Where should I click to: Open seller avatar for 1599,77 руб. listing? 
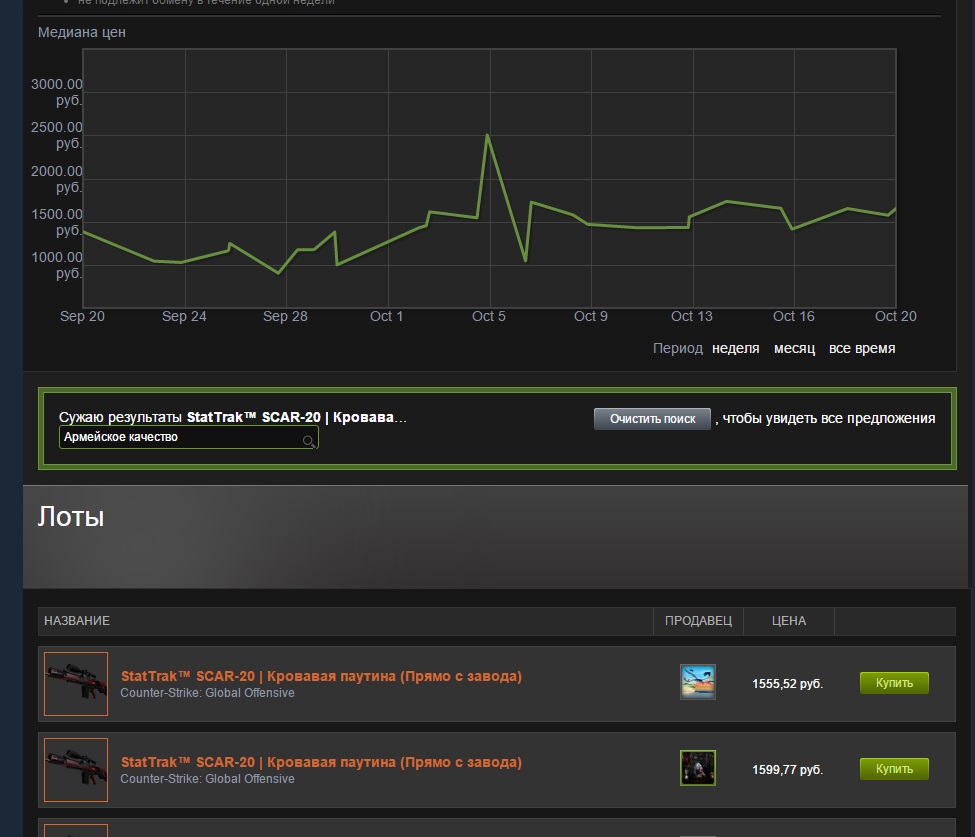point(698,768)
